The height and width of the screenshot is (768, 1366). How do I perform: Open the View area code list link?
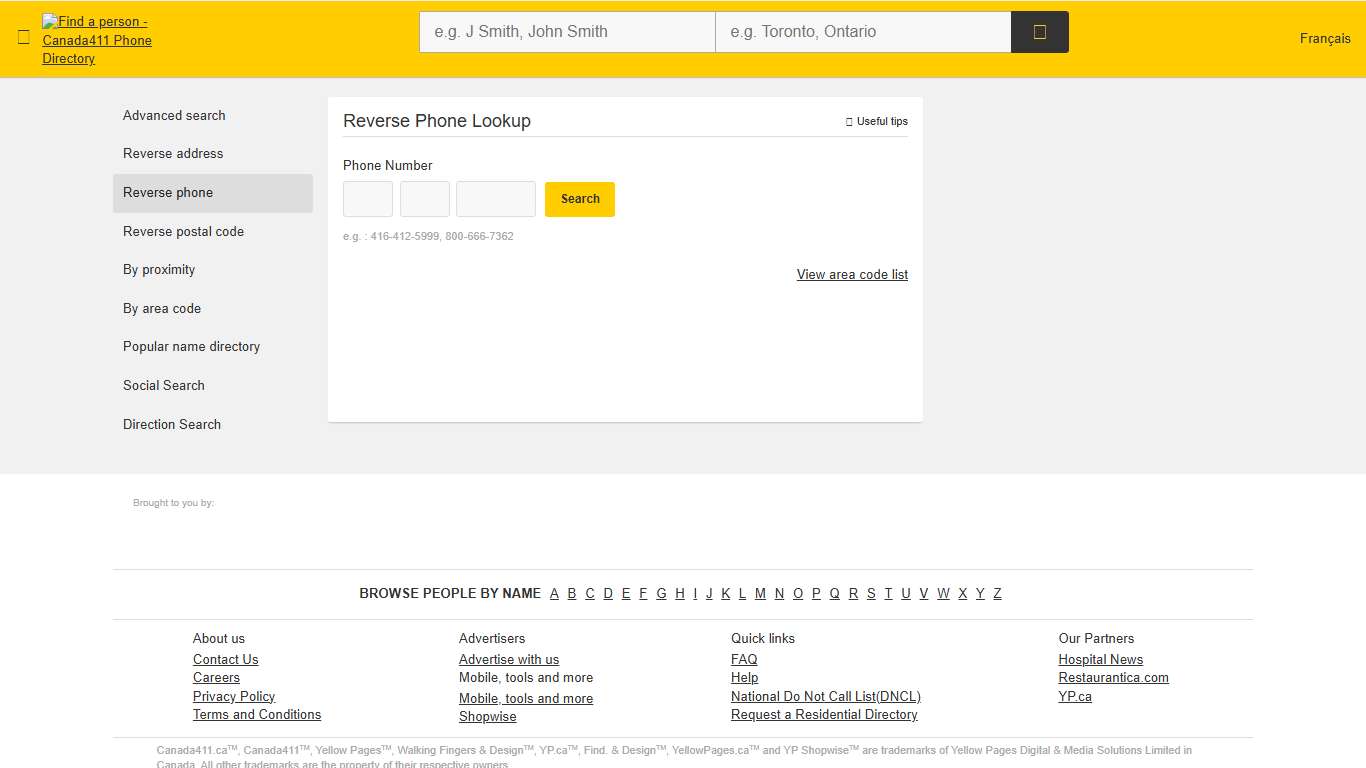tap(852, 274)
